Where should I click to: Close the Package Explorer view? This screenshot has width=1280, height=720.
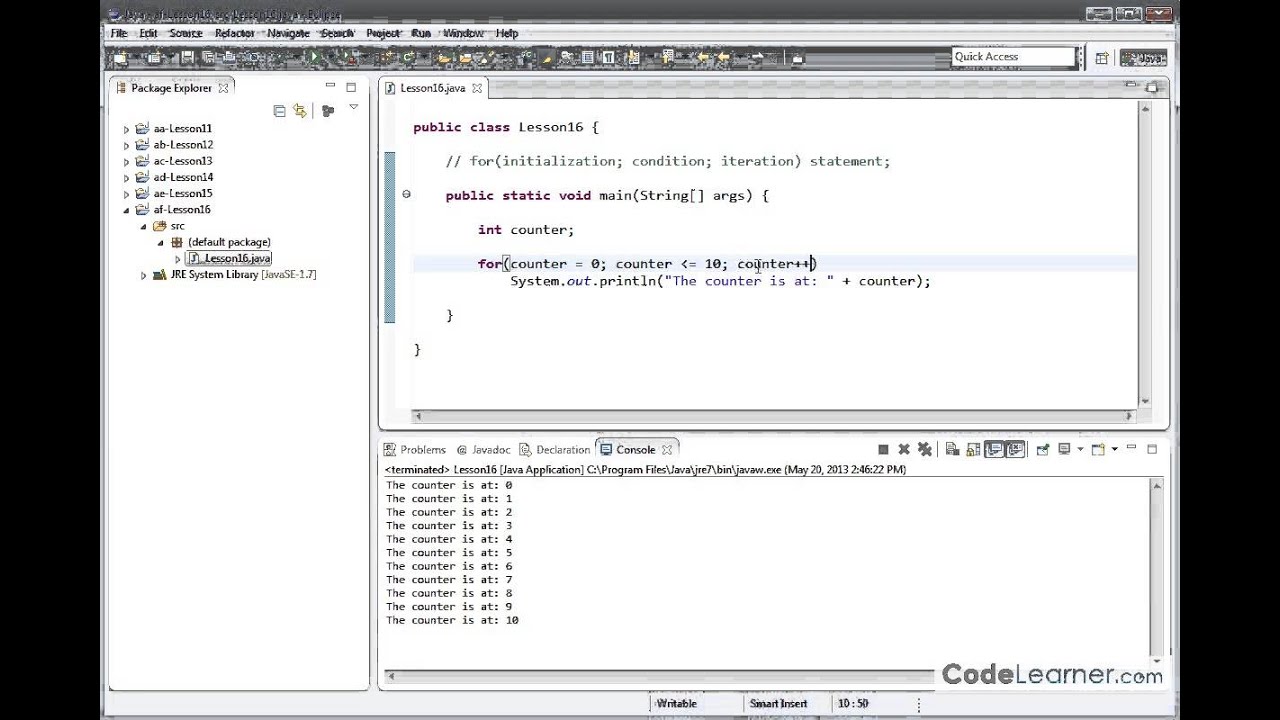[x=223, y=88]
